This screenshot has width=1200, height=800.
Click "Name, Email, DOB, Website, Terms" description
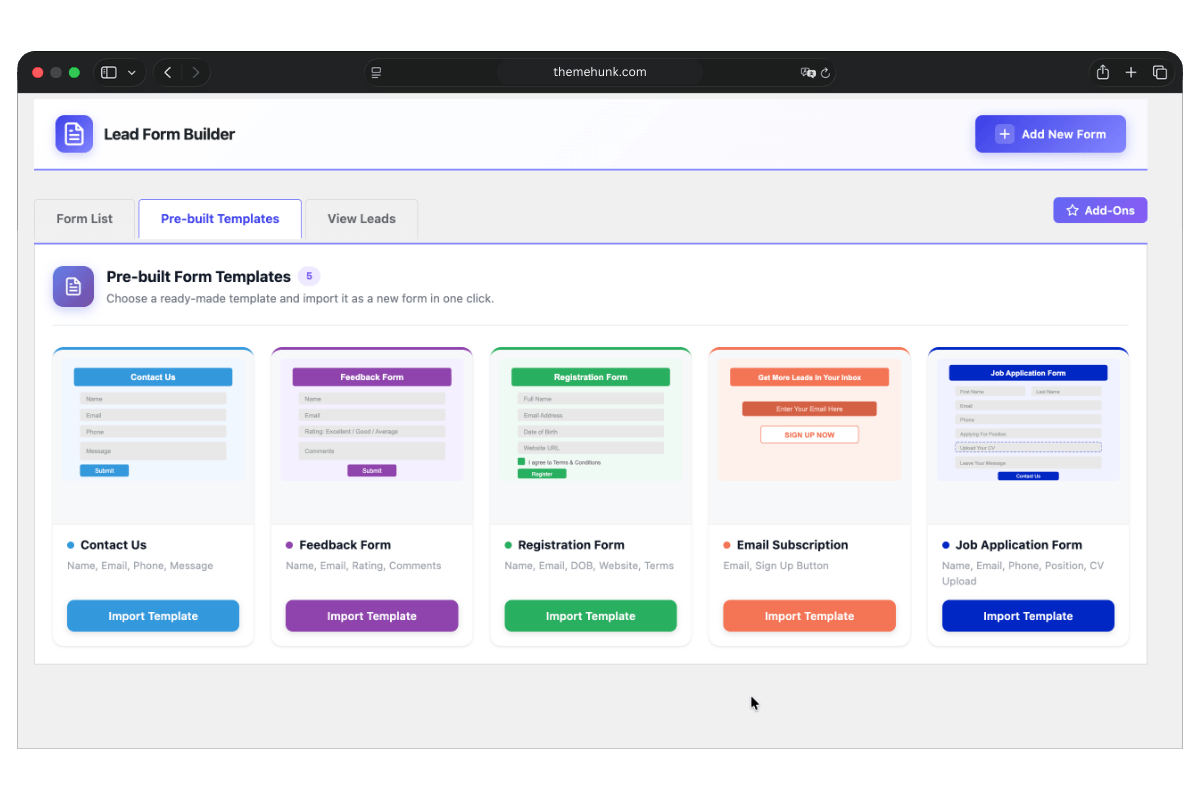(589, 566)
